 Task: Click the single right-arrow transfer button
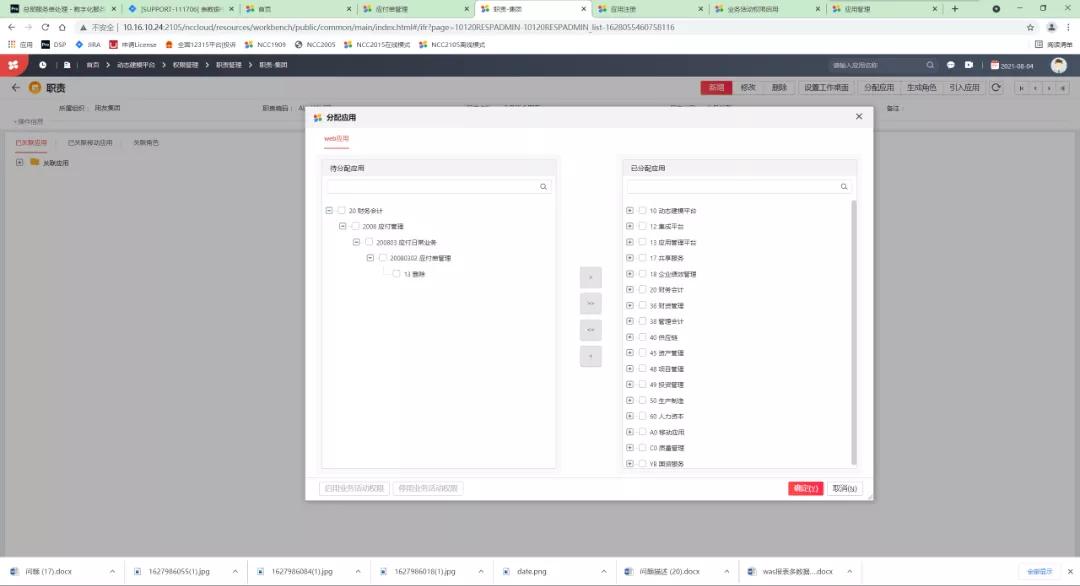click(x=591, y=277)
